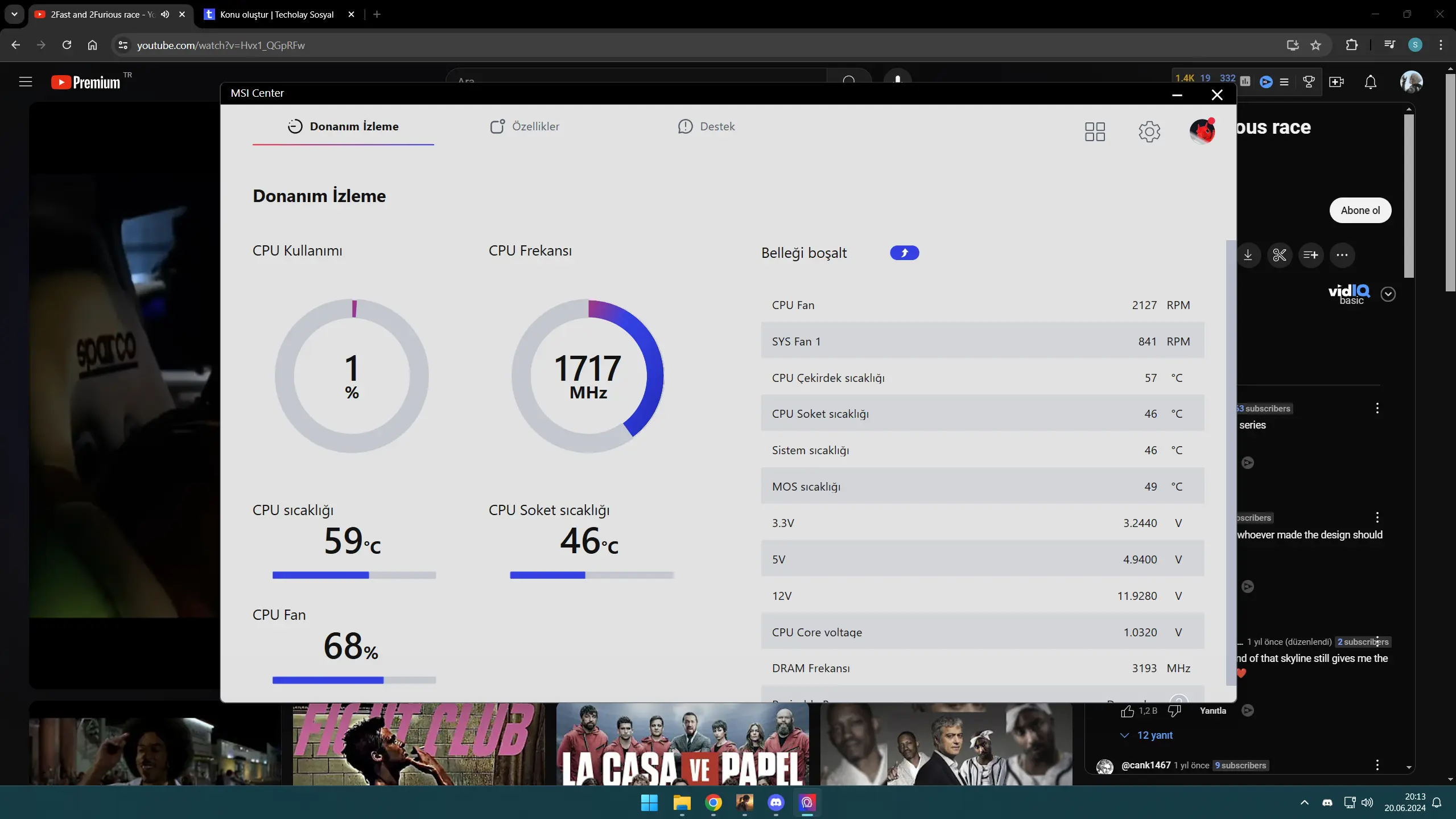Open Discord from the taskbar
Viewport: 1456px width, 819px height.
[x=776, y=802]
